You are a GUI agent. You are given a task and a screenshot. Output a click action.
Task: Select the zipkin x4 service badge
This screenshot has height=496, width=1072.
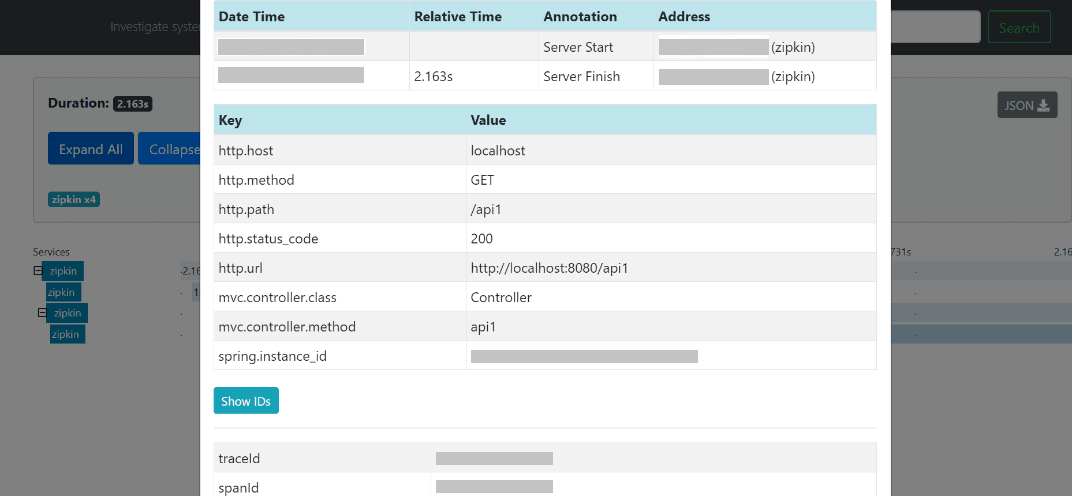coord(74,200)
